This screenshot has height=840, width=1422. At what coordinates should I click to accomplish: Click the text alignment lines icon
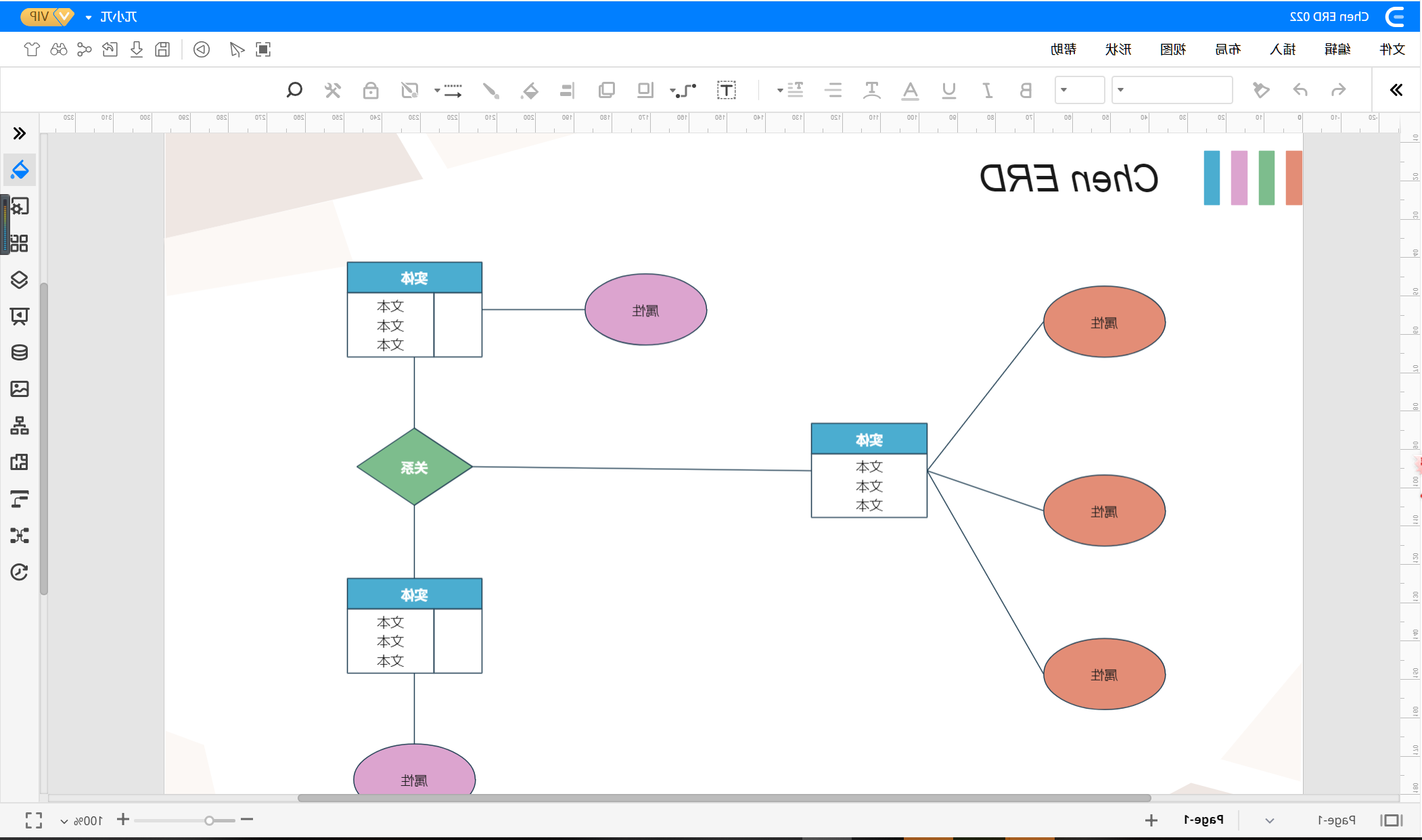click(x=833, y=90)
